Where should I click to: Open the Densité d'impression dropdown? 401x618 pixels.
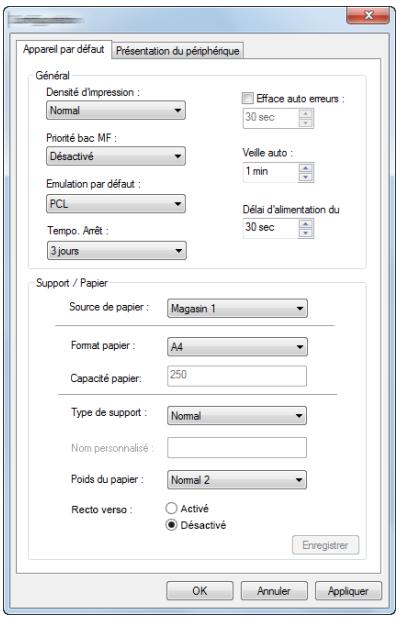pyautogui.click(x=116, y=110)
